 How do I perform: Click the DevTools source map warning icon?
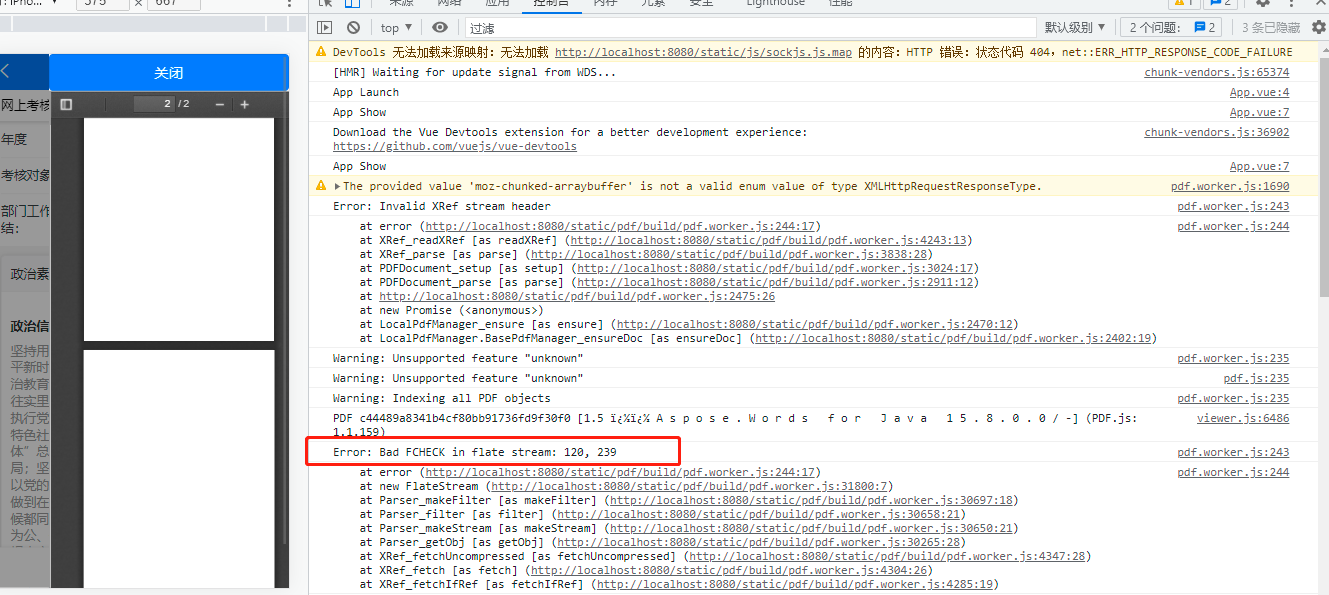pyautogui.click(x=321, y=52)
